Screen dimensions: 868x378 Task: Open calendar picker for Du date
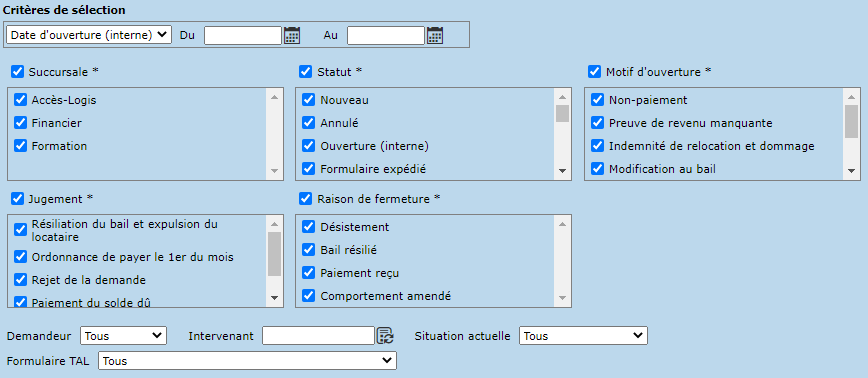tap(292, 35)
